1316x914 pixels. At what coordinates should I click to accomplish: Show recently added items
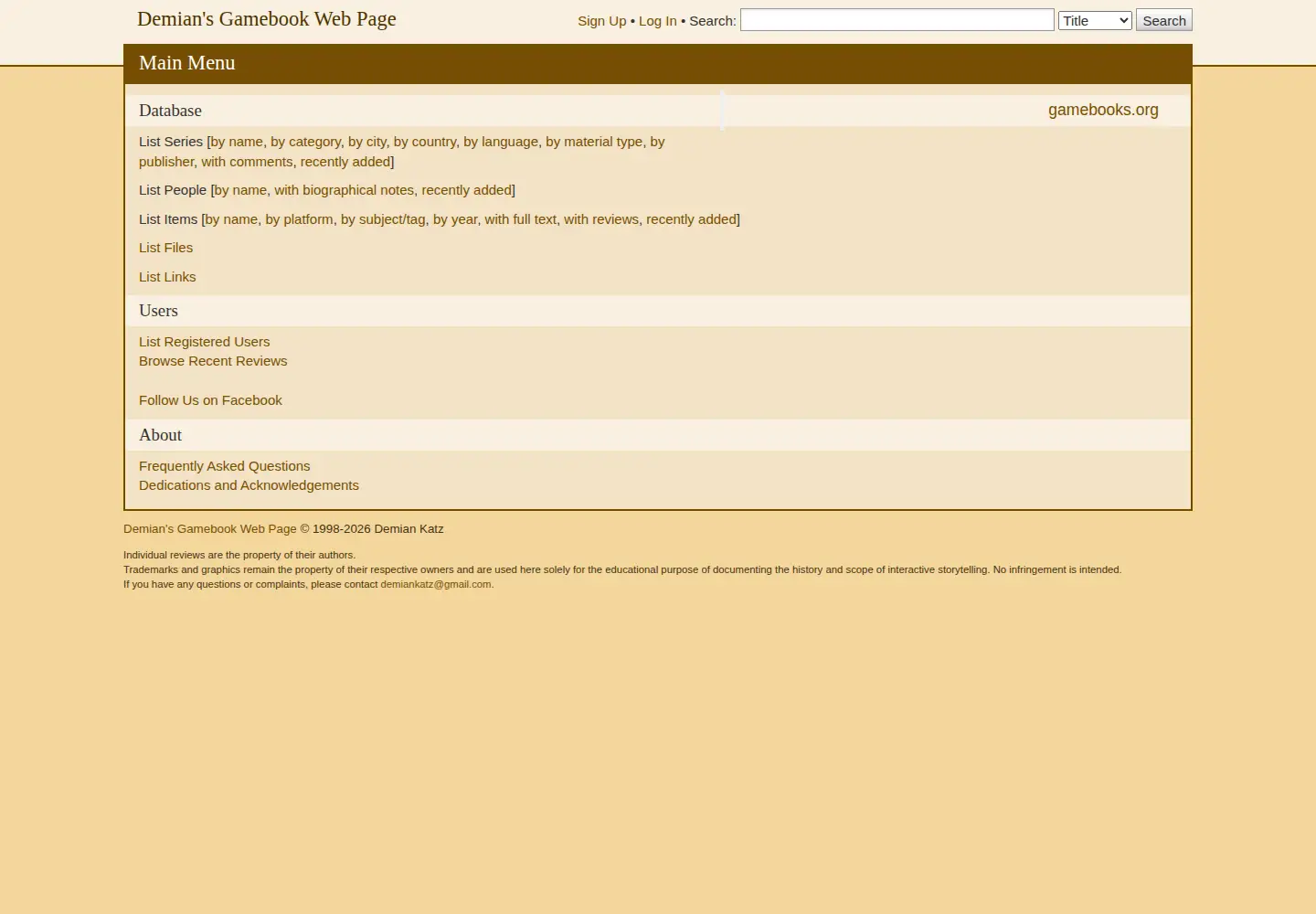point(691,219)
